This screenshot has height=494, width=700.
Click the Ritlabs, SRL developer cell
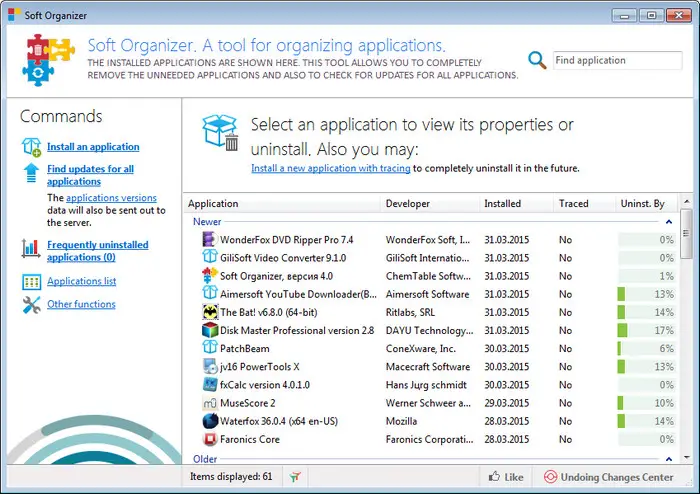(410, 312)
